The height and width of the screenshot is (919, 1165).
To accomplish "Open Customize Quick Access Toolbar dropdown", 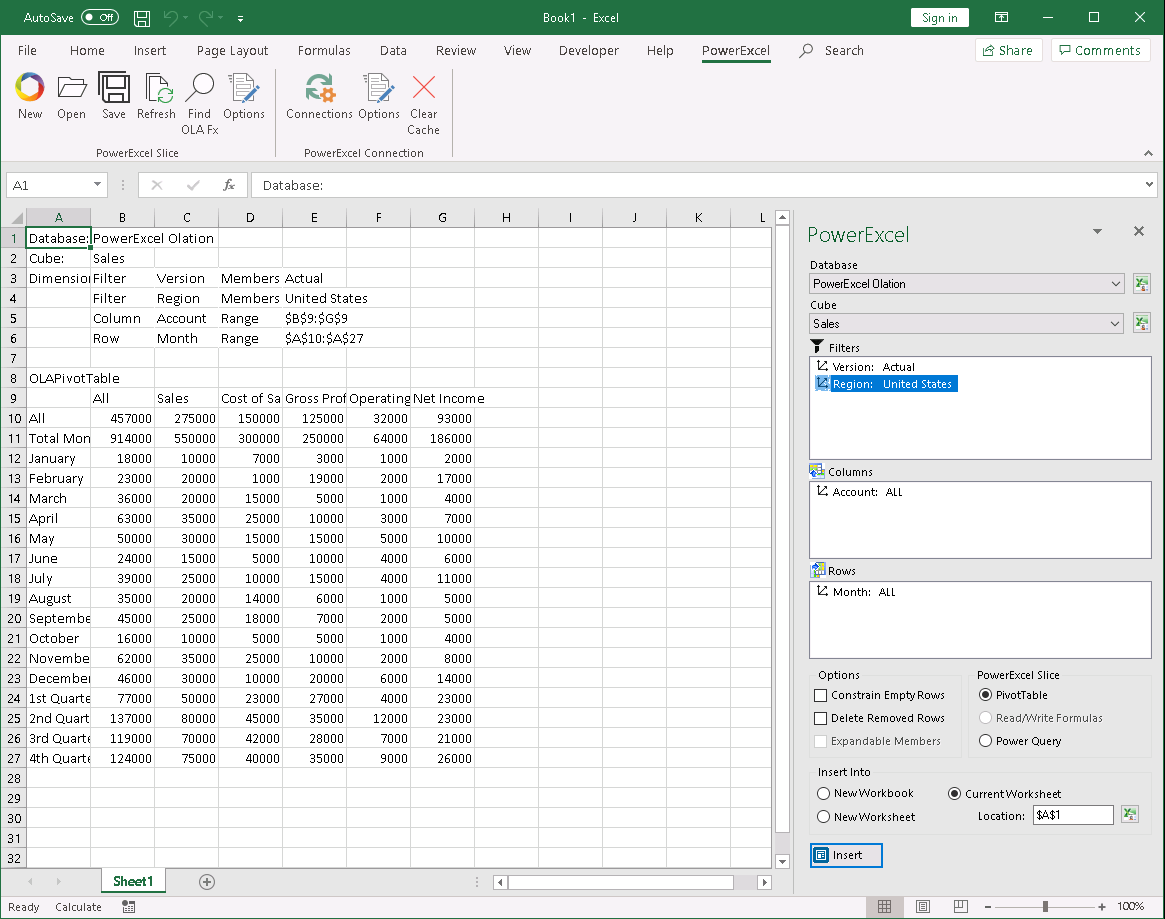I will point(241,18).
